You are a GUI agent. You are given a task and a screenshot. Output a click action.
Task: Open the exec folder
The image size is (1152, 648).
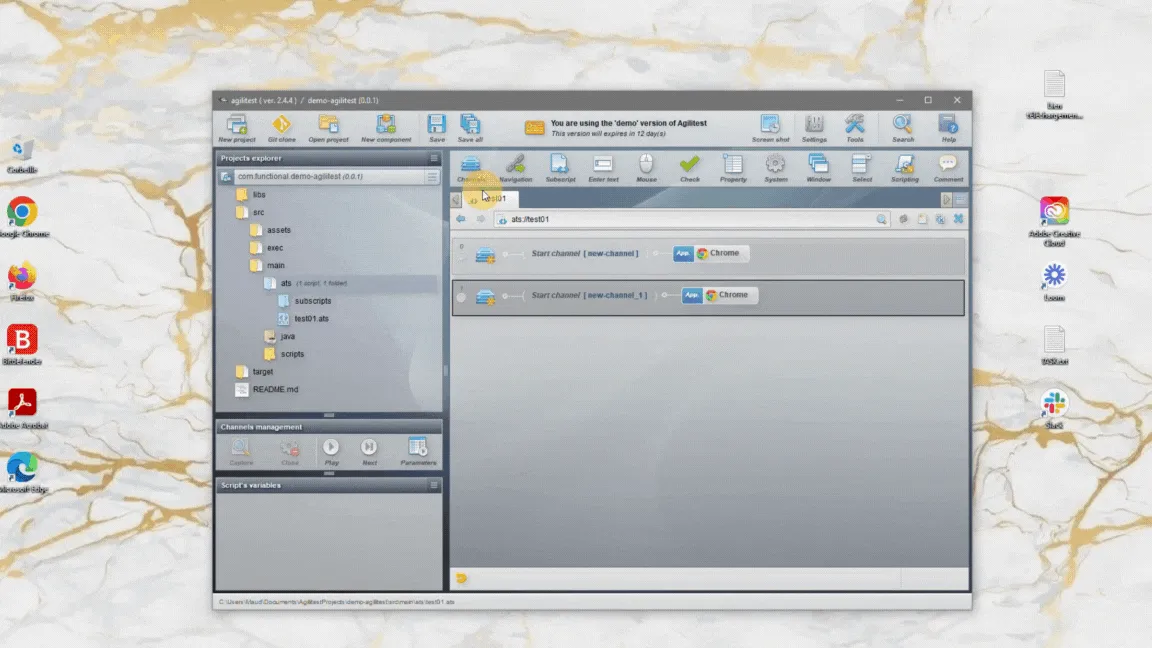267,248
